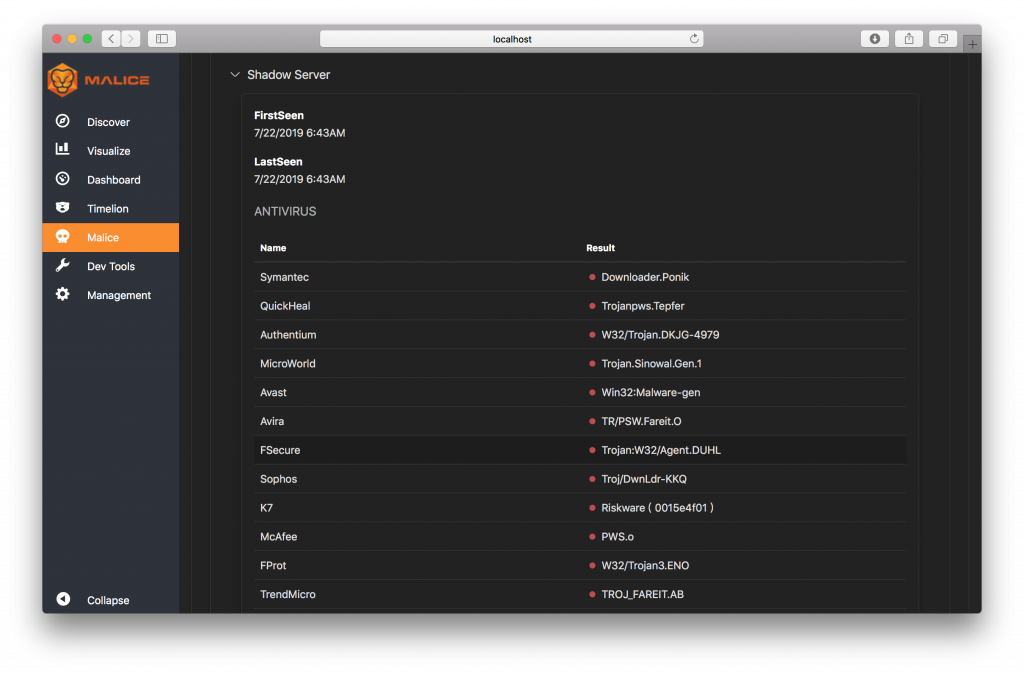This screenshot has height=674, width=1024.
Task: Click the ANTIVIRUS section heading
Action: pos(285,211)
